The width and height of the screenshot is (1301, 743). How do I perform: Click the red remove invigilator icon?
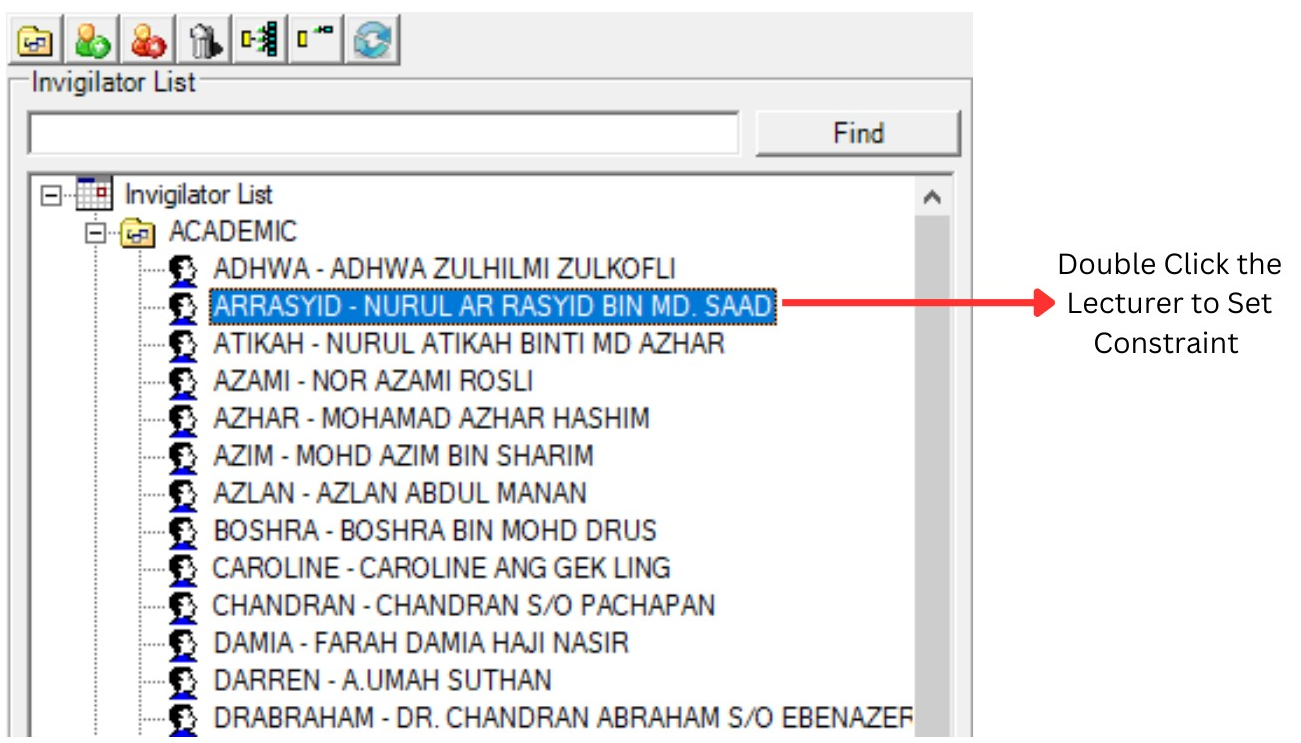click(149, 41)
